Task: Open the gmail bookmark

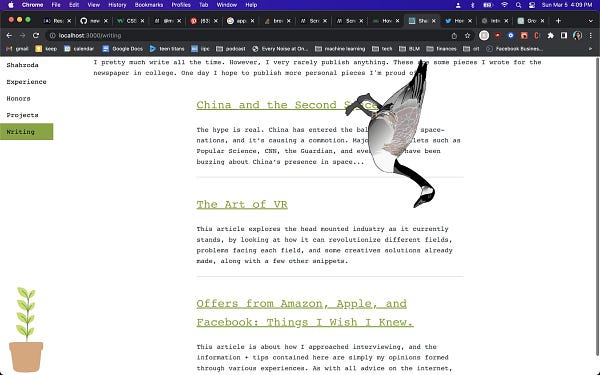Action: [x=17, y=49]
